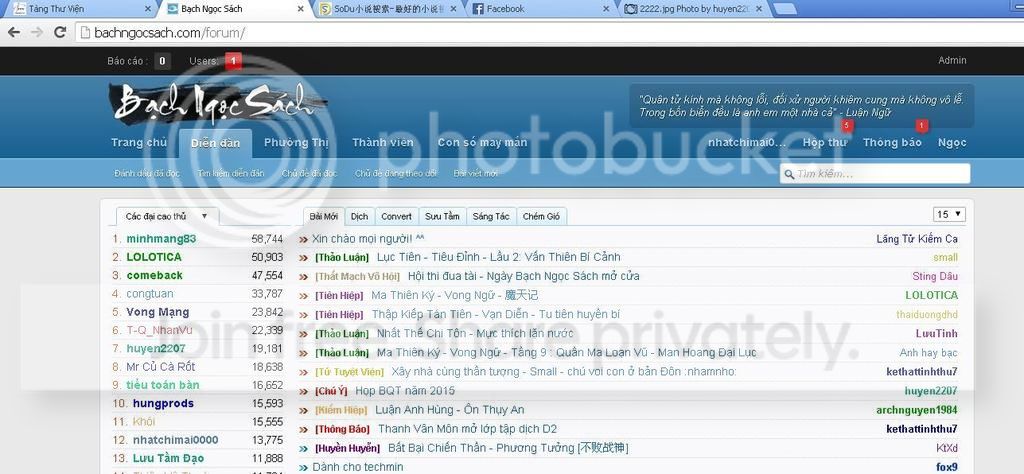Click the red Users count badge
This screenshot has height=474, width=1024.
pos(233,61)
